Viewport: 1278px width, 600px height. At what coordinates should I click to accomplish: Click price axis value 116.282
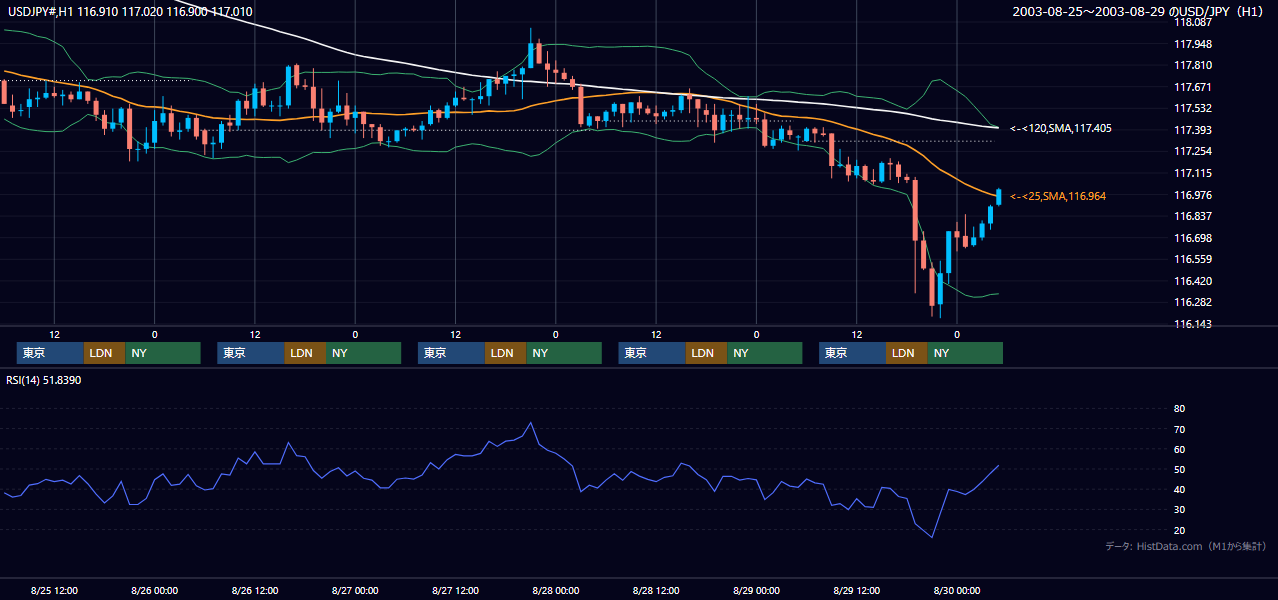pos(1193,302)
